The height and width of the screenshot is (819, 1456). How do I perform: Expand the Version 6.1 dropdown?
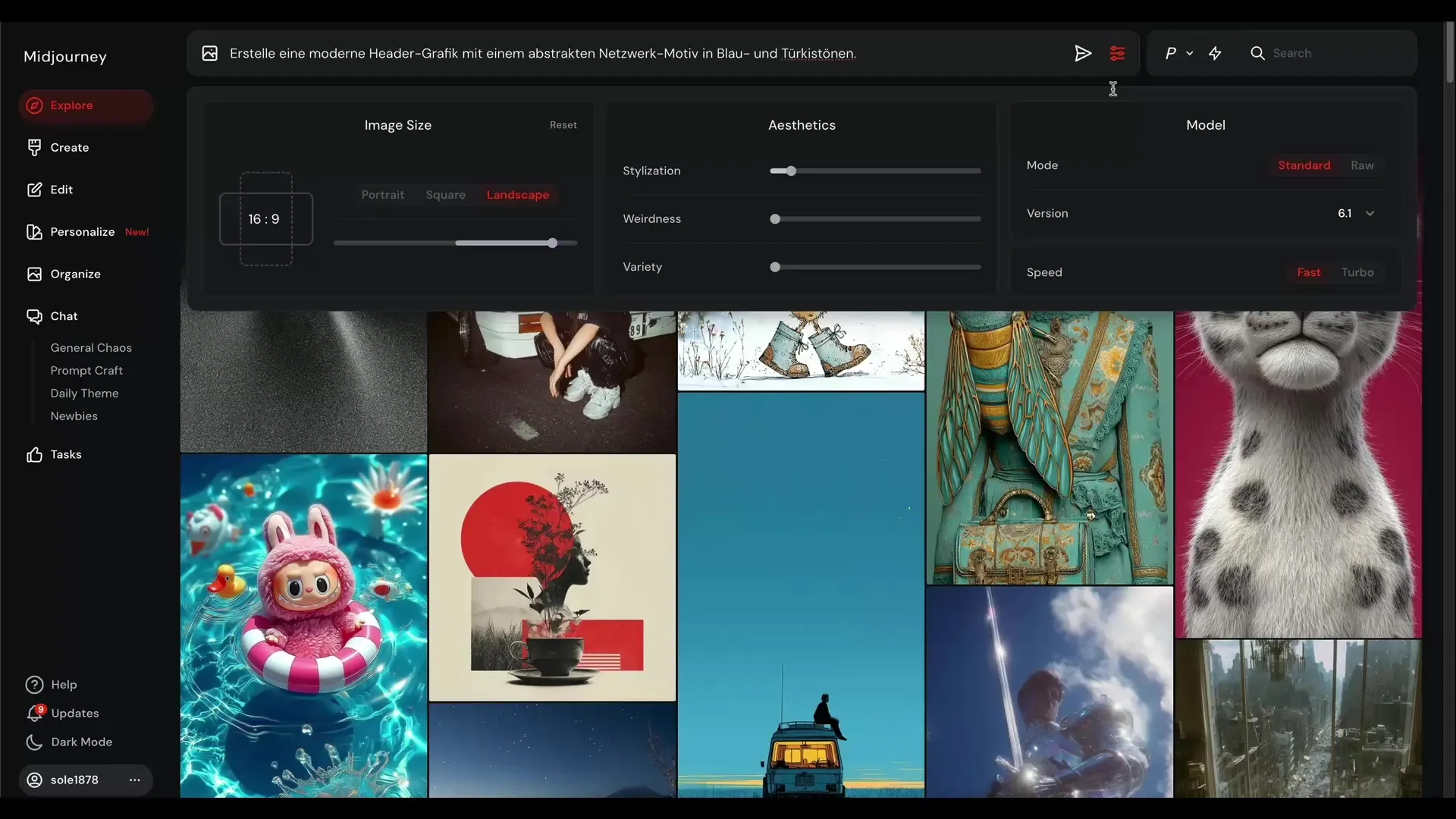pos(1370,213)
